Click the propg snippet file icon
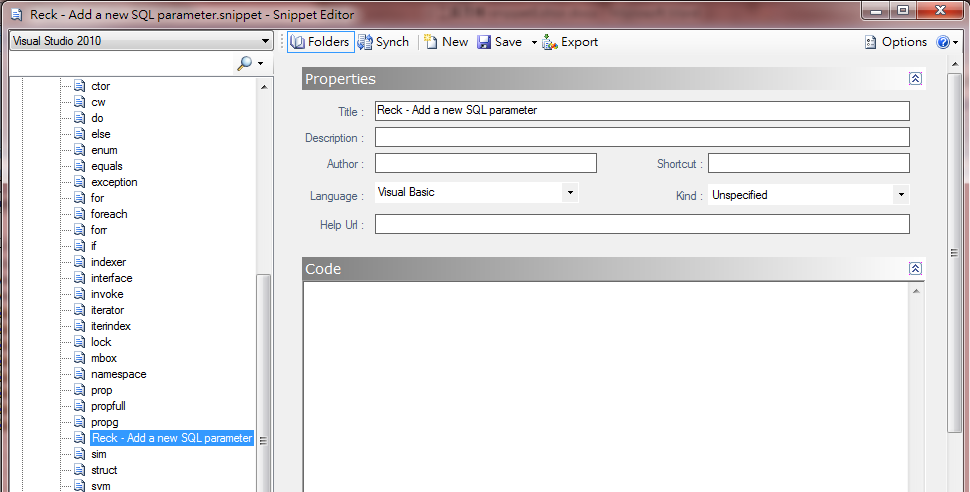970x492 pixels. 80,422
